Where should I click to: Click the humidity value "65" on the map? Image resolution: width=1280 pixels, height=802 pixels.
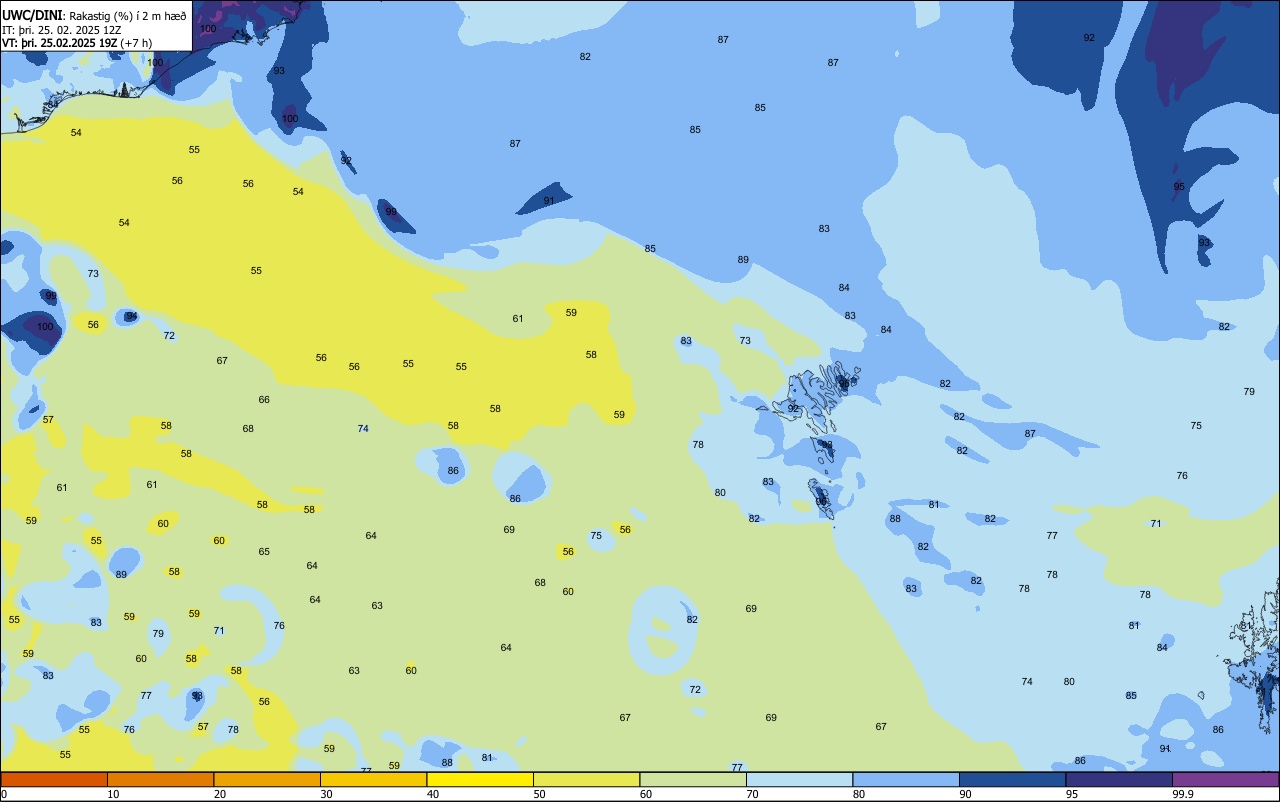pyautogui.click(x=264, y=552)
